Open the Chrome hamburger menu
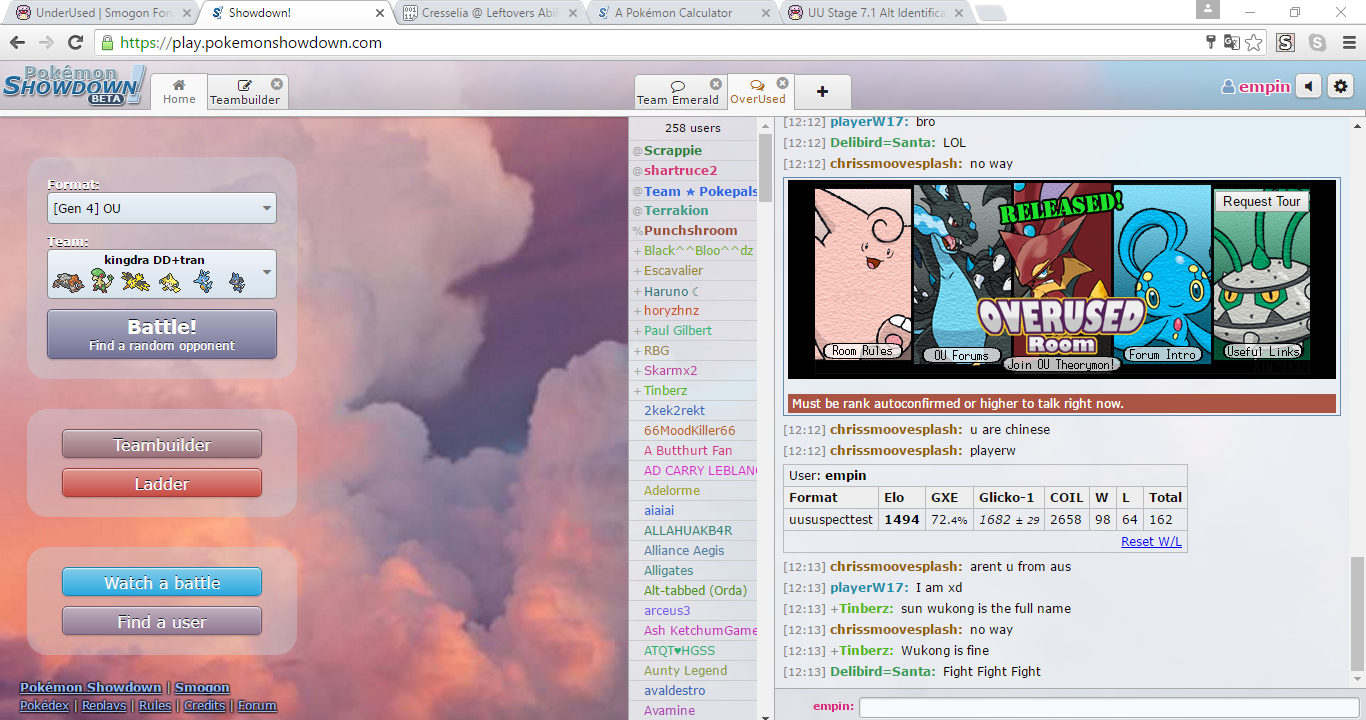The image size is (1366, 720). 1348,43
